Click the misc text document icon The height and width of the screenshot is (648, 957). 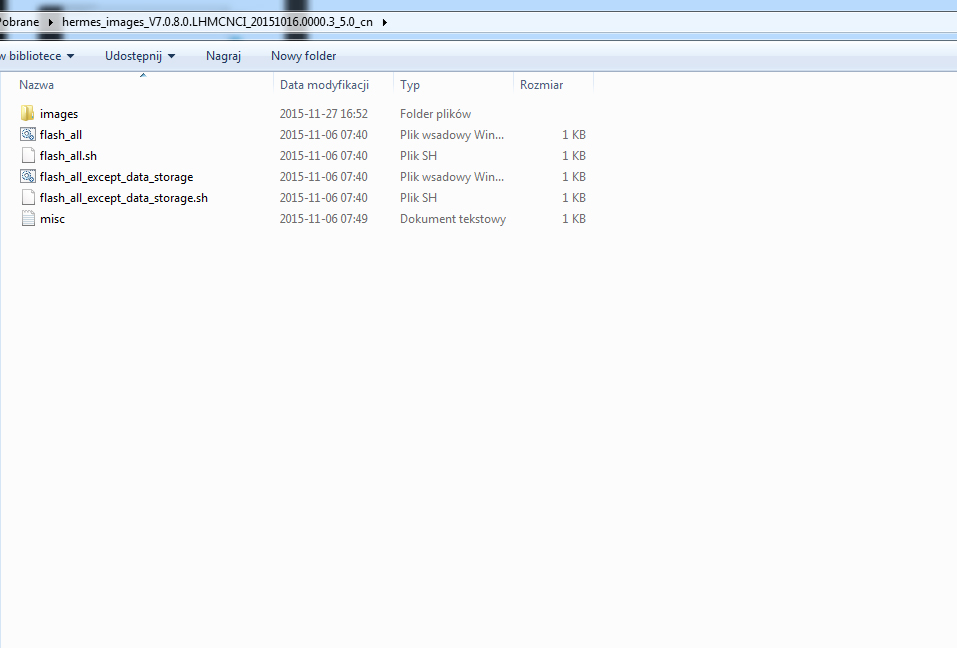click(x=28, y=219)
